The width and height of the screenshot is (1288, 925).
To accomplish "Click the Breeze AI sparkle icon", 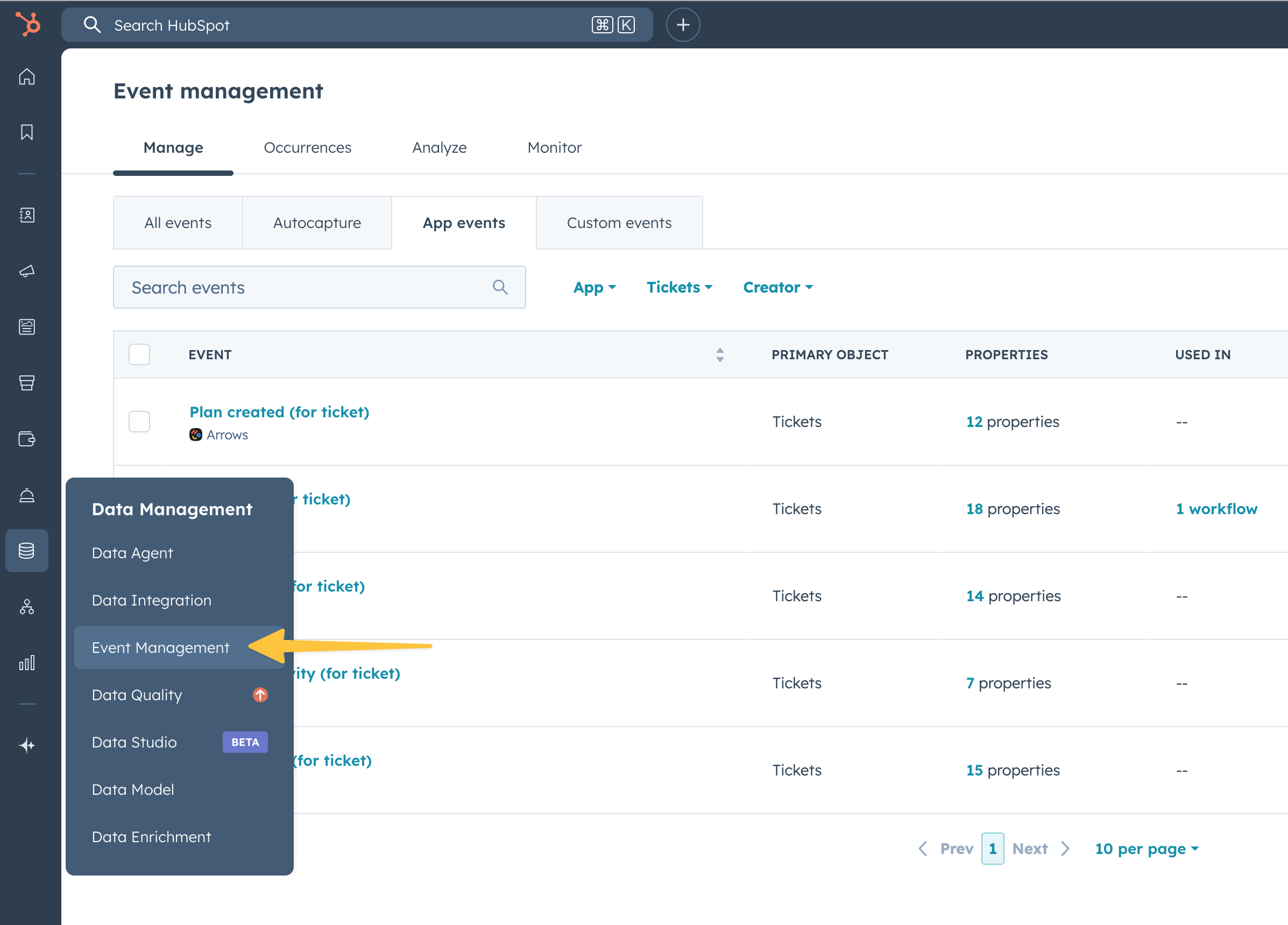I will [x=27, y=744].
